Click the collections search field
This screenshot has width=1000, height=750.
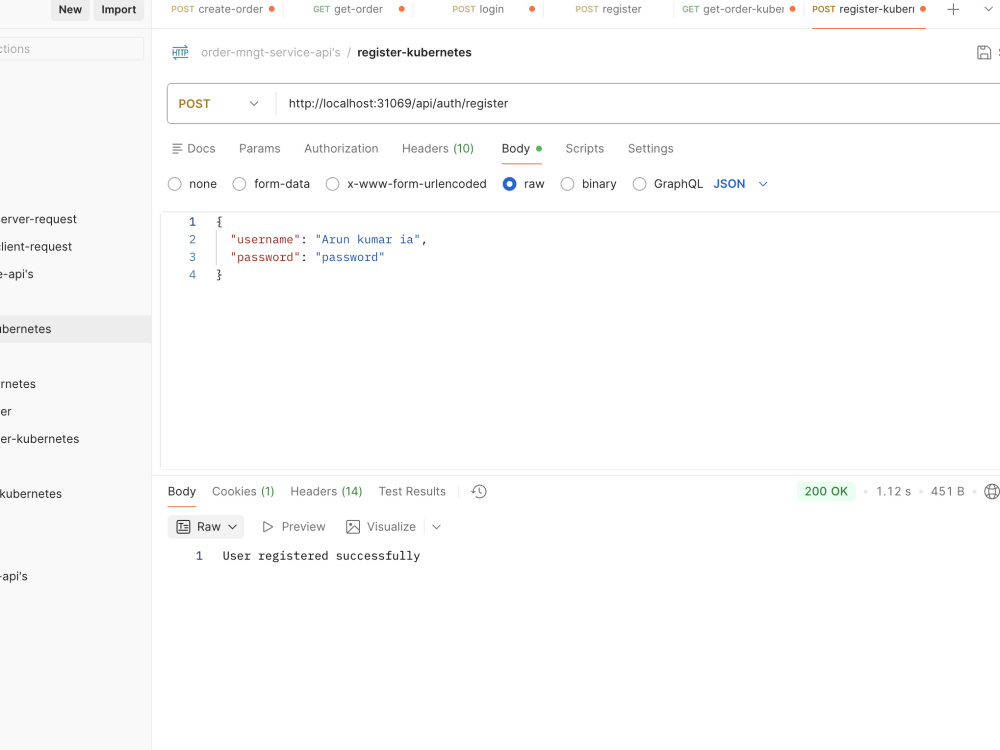(x=71, y=48)
